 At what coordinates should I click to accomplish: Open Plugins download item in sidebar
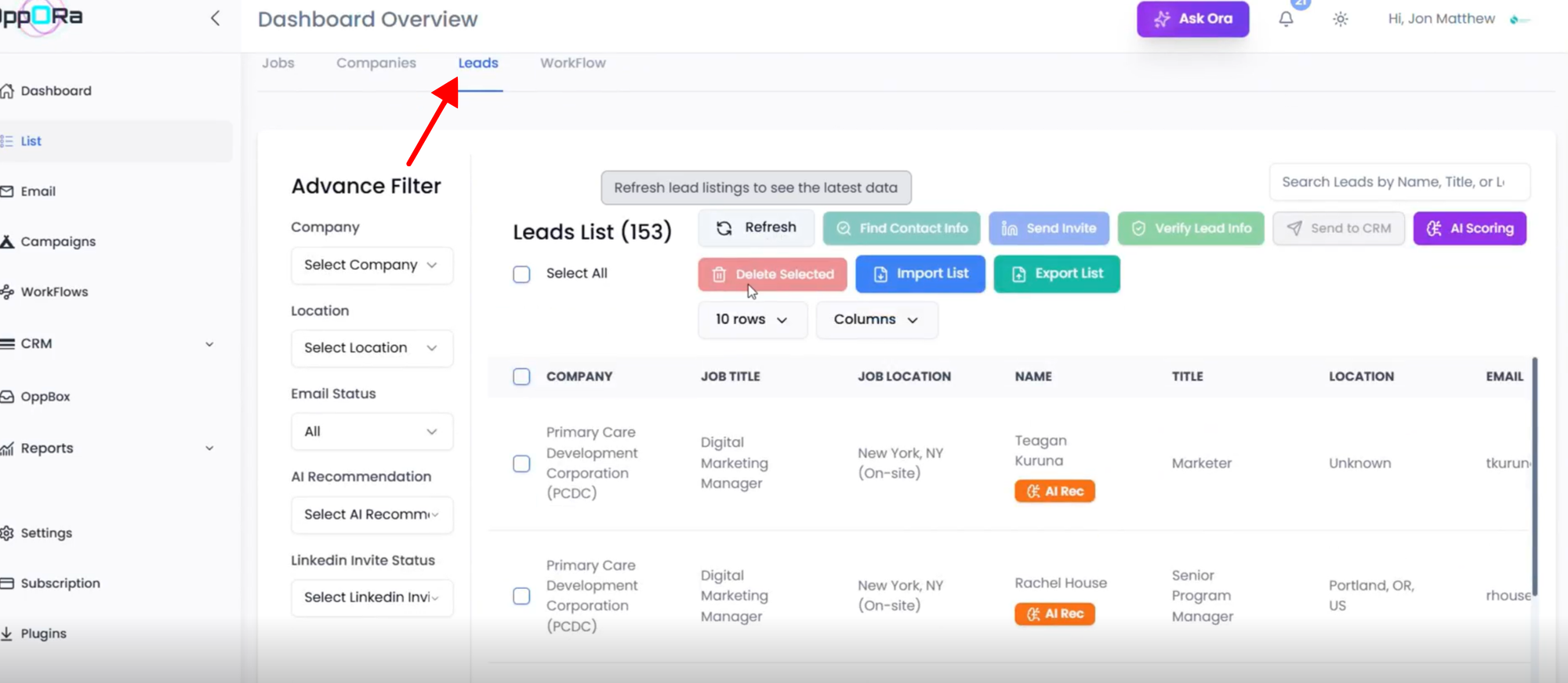43,634
